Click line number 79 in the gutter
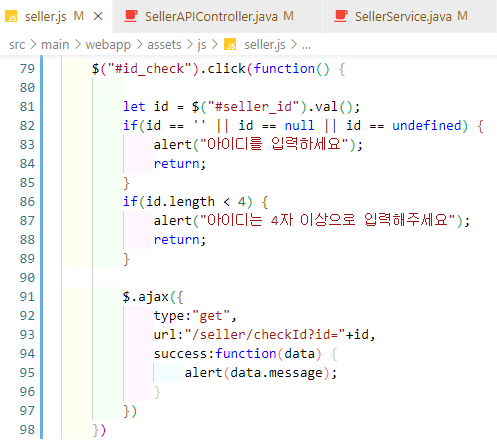This screenshot has height=440, width=497. [x=27, y=68]
